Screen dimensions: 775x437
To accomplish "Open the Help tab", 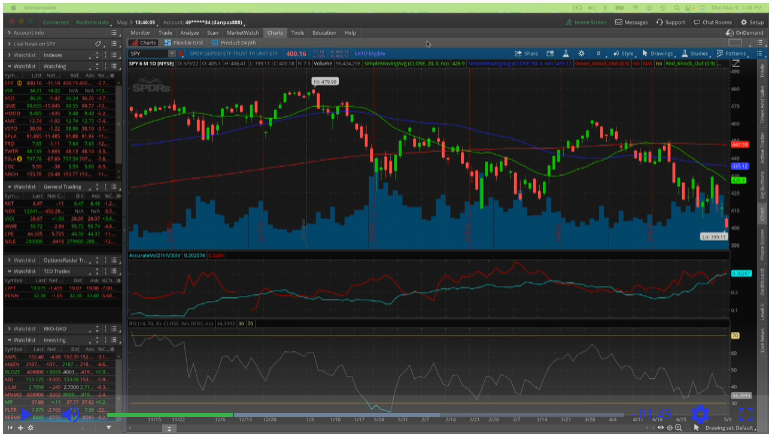I will point(350,33).
